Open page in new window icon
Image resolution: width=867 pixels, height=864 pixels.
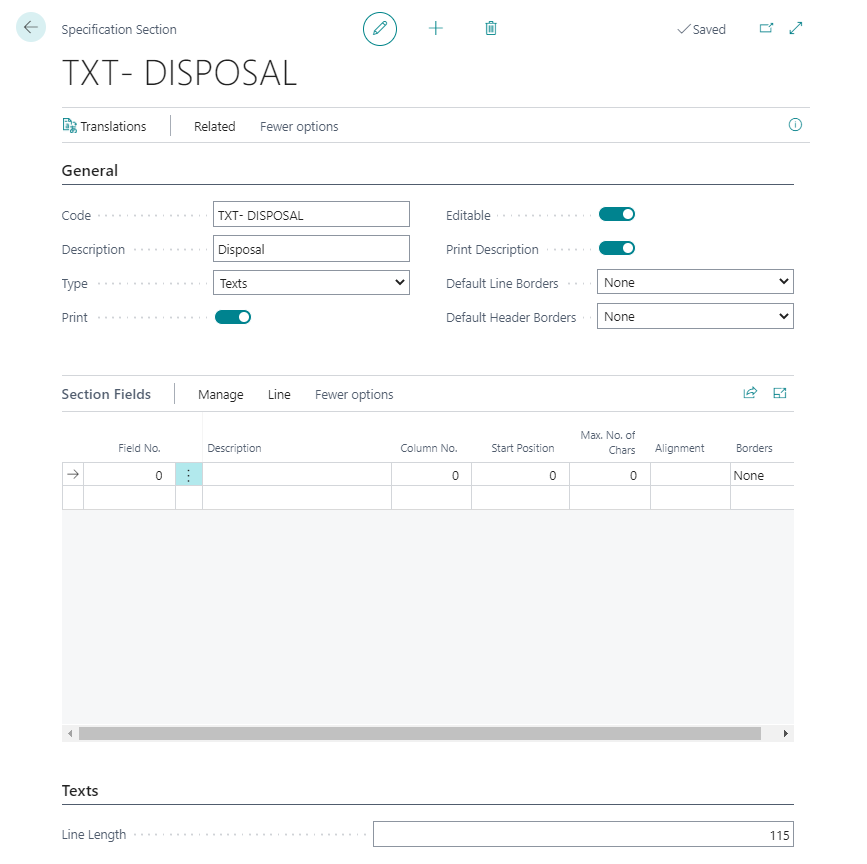point(766,28)
